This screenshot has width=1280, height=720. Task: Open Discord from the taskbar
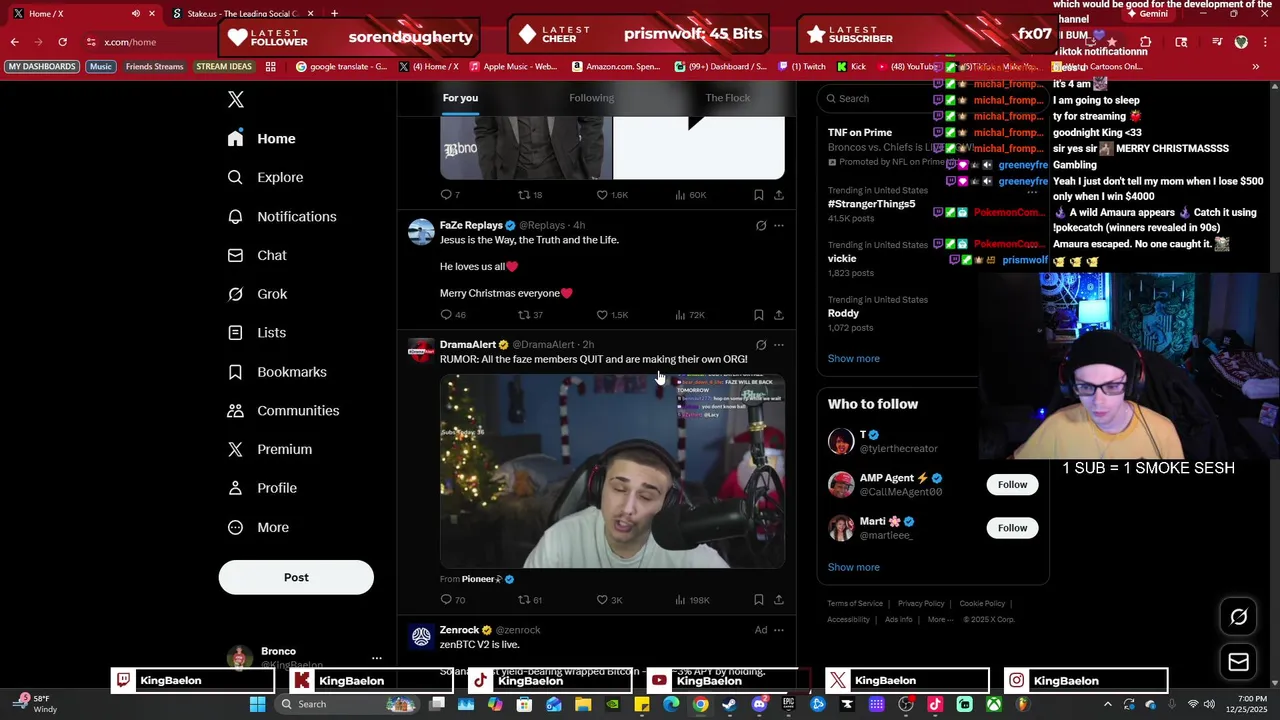[x=759, y=704]
